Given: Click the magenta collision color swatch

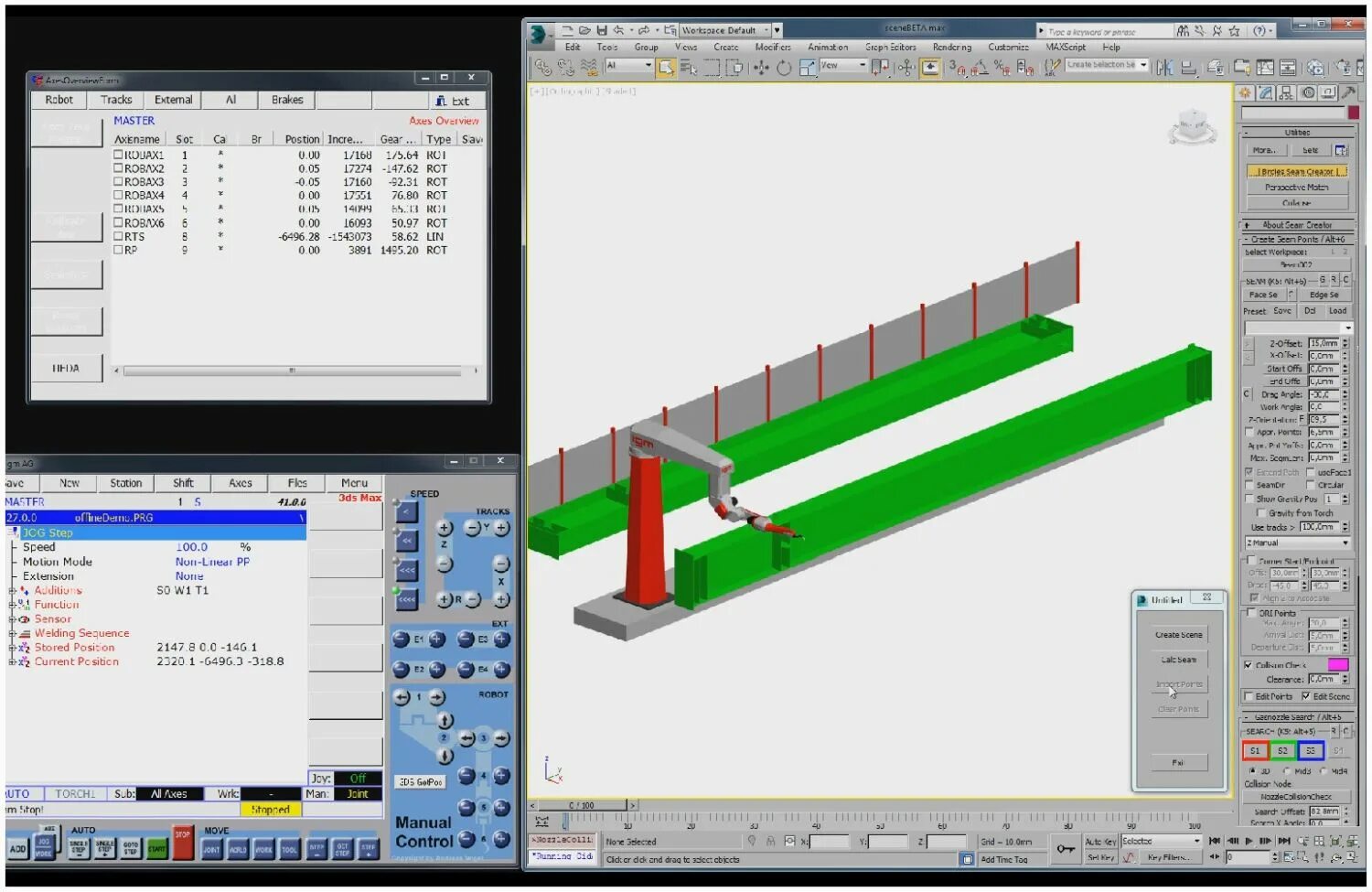Looking at the screenshot, I should pos(1337,665).
